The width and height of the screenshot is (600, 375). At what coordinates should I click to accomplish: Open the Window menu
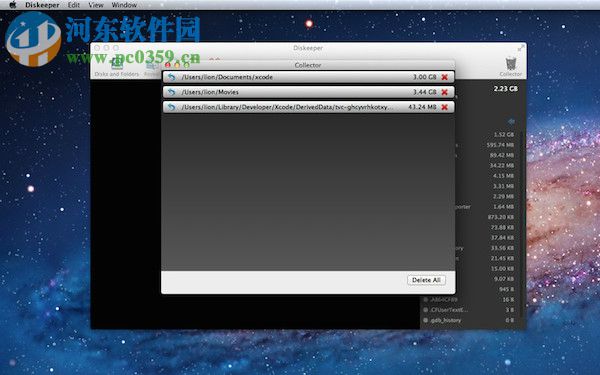[x=124, y=5]
